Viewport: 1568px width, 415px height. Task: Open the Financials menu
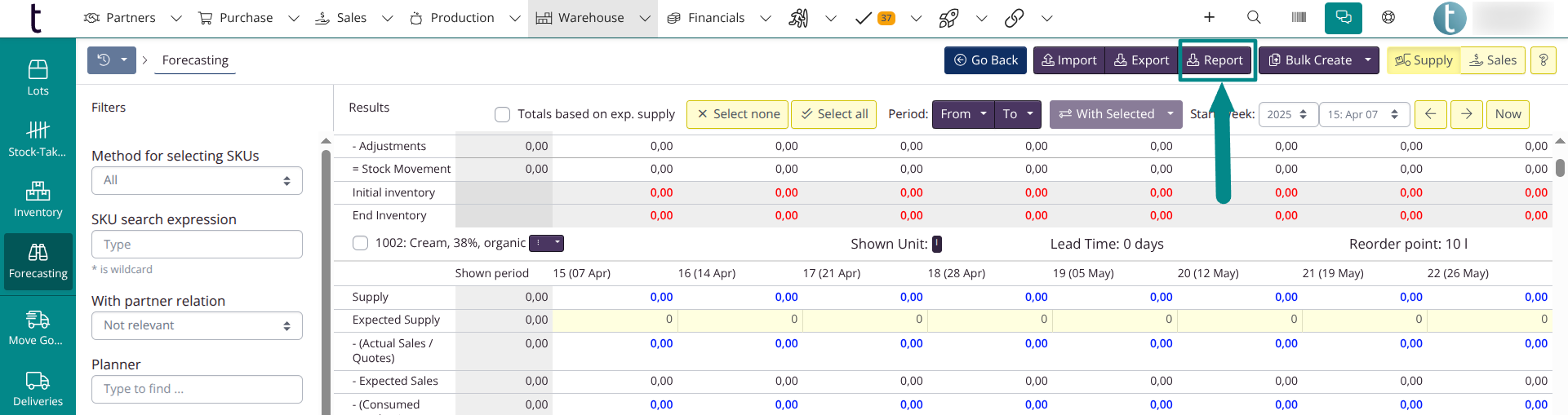coord(716,18)
